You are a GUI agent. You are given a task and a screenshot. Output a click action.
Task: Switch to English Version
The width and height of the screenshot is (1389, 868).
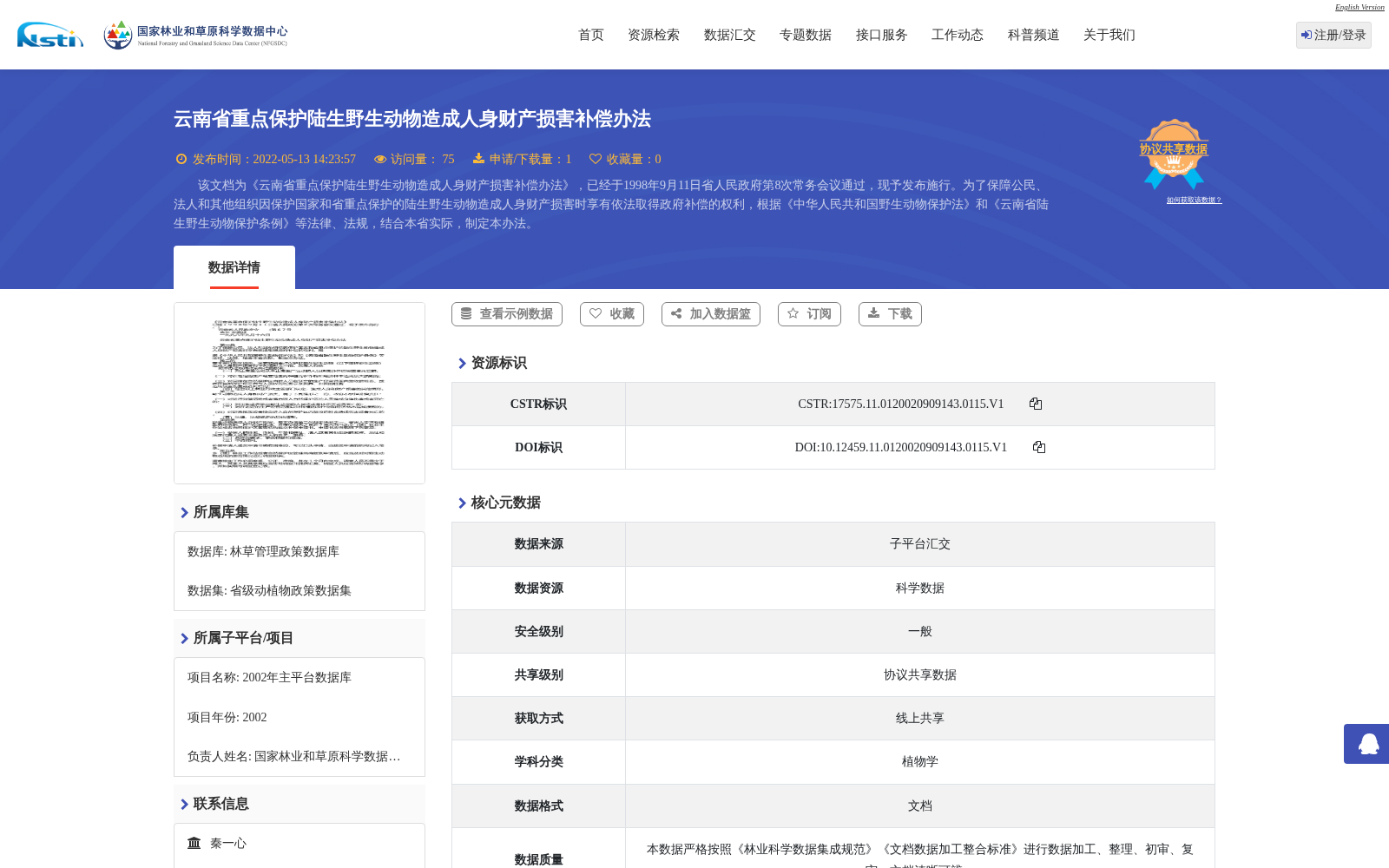click(1359, 7)
